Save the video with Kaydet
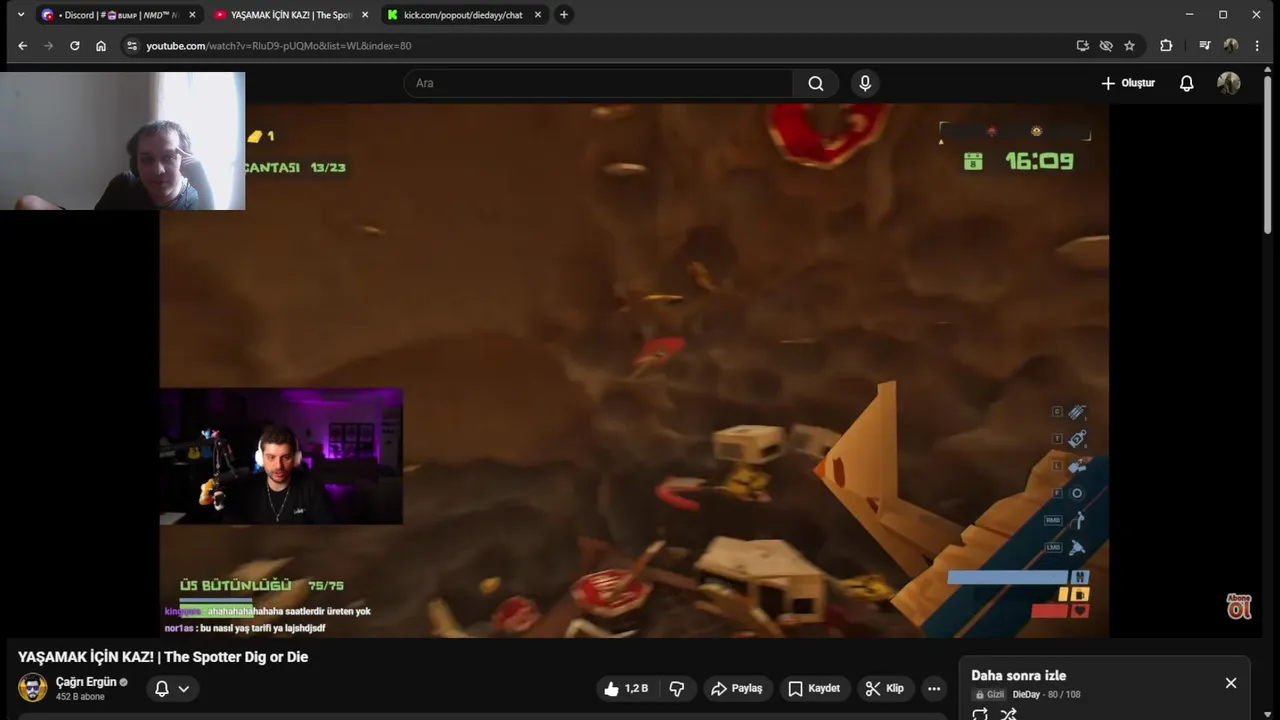 [x=814, y=688]
